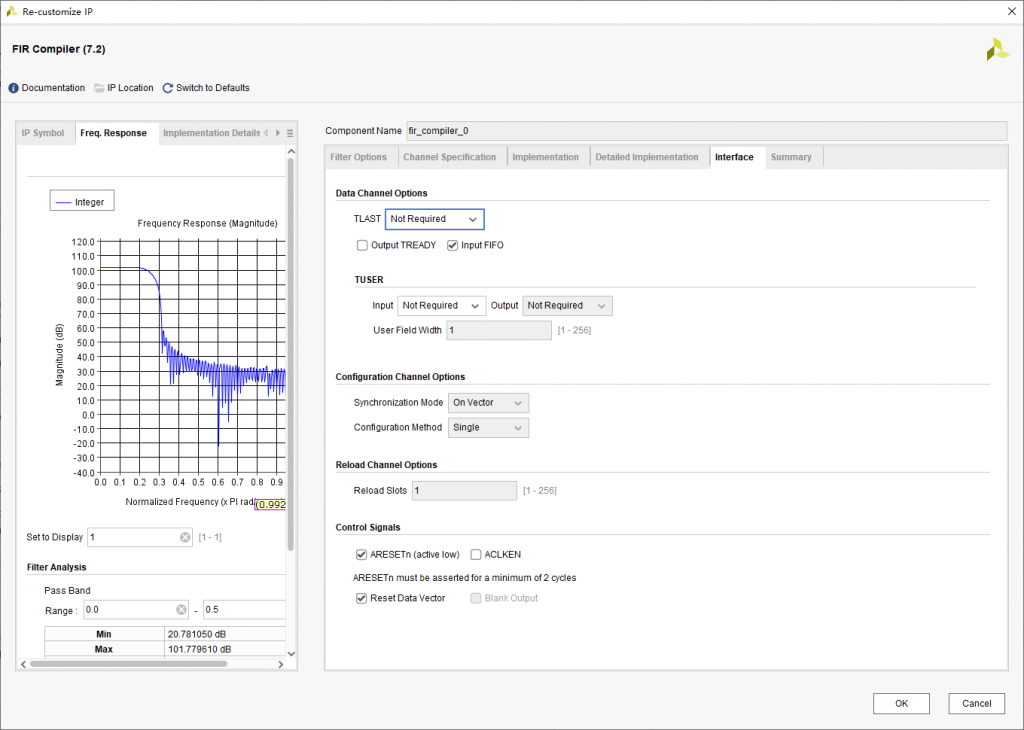The height and width of the screenshot is (730, 1024).
Task: Uncheck Input FIFO option
Action: [x=452, y=246]
